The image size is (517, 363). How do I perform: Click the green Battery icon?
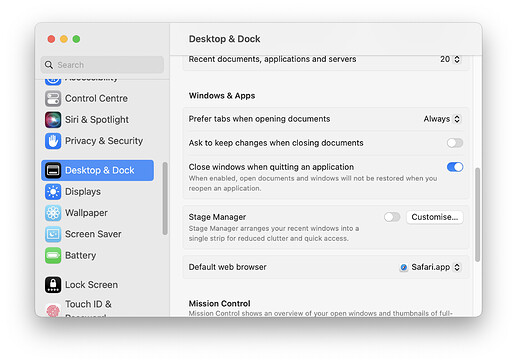coord(53,256)
